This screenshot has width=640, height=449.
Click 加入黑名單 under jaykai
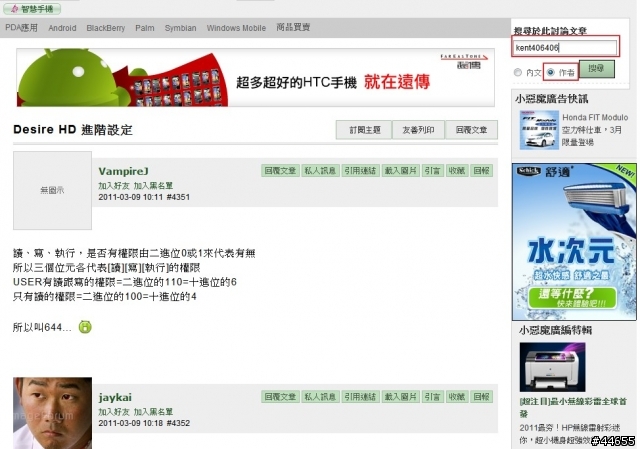(x=153, y=411)
